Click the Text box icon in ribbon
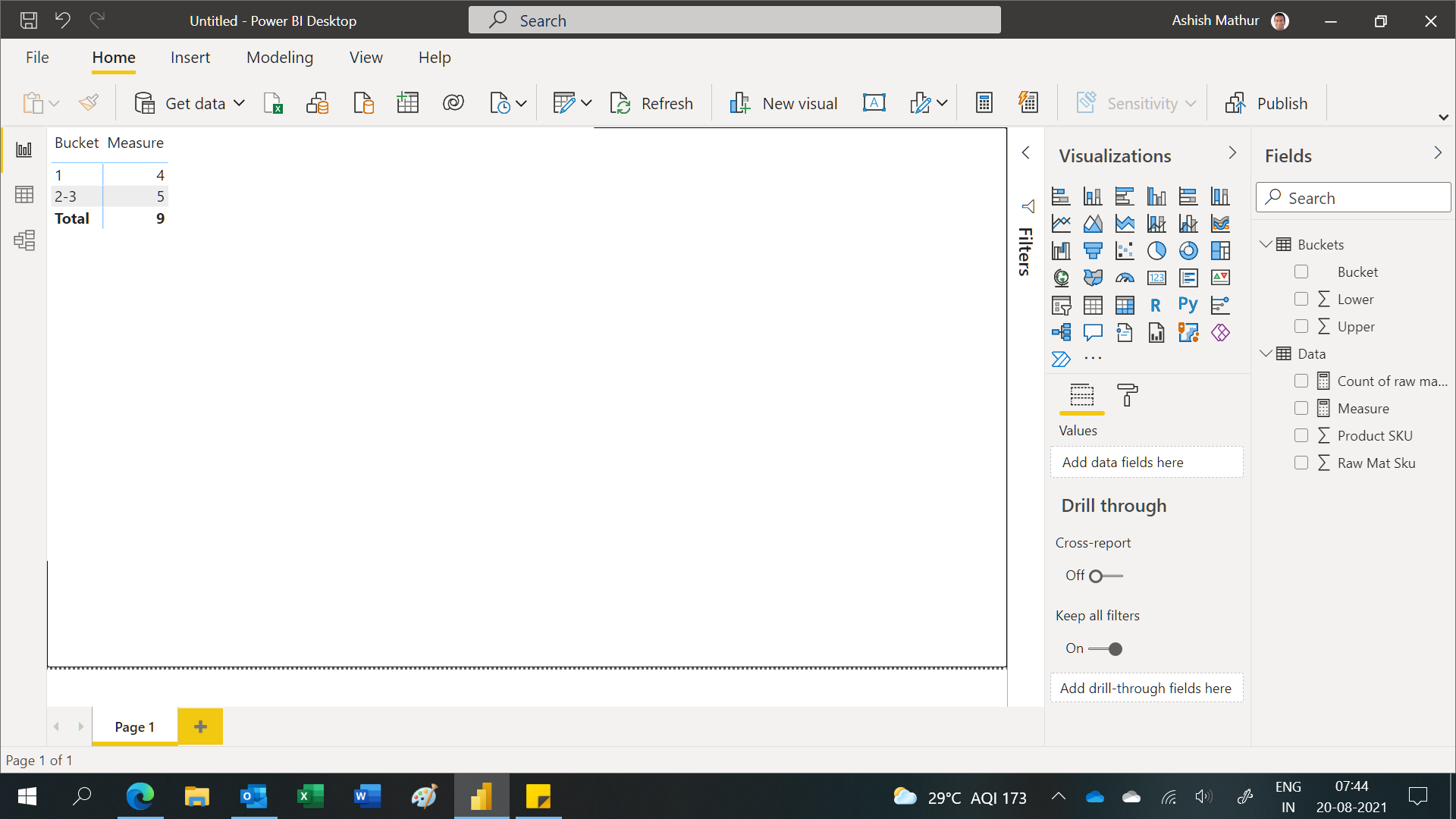Image resolution: width=1456 pixels, height=819 pixels. (874, 103)
